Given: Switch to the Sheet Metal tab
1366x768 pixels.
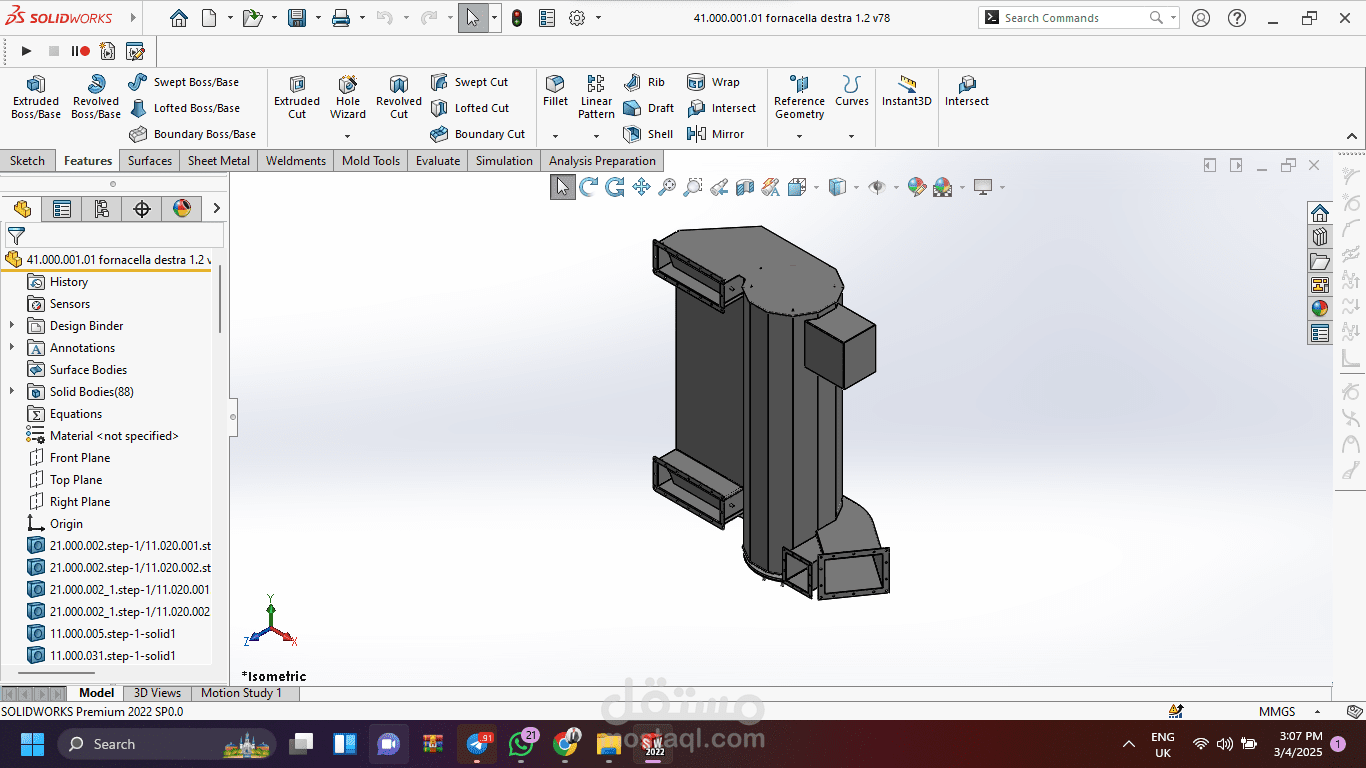Looking at the screenshot, I should [219, 161].
